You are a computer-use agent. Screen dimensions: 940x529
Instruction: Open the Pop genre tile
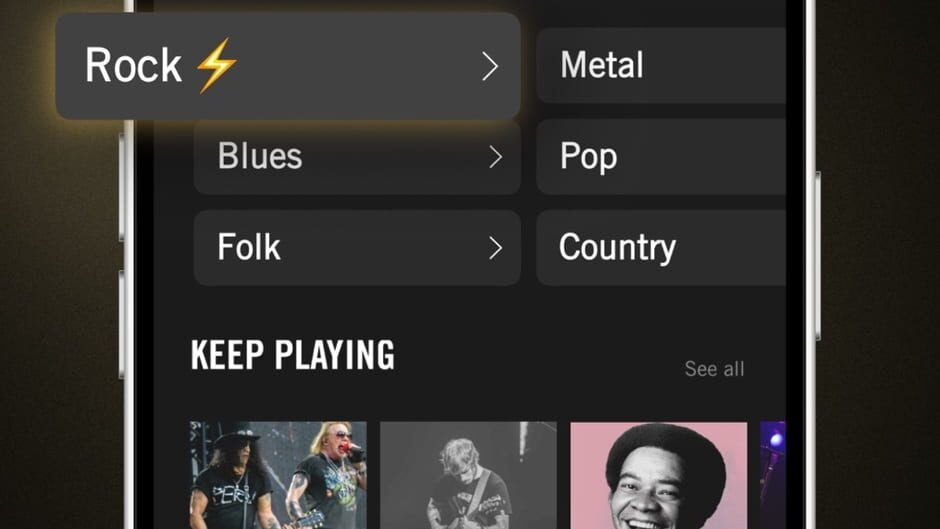pyautogui.click(x=661, y=157)
